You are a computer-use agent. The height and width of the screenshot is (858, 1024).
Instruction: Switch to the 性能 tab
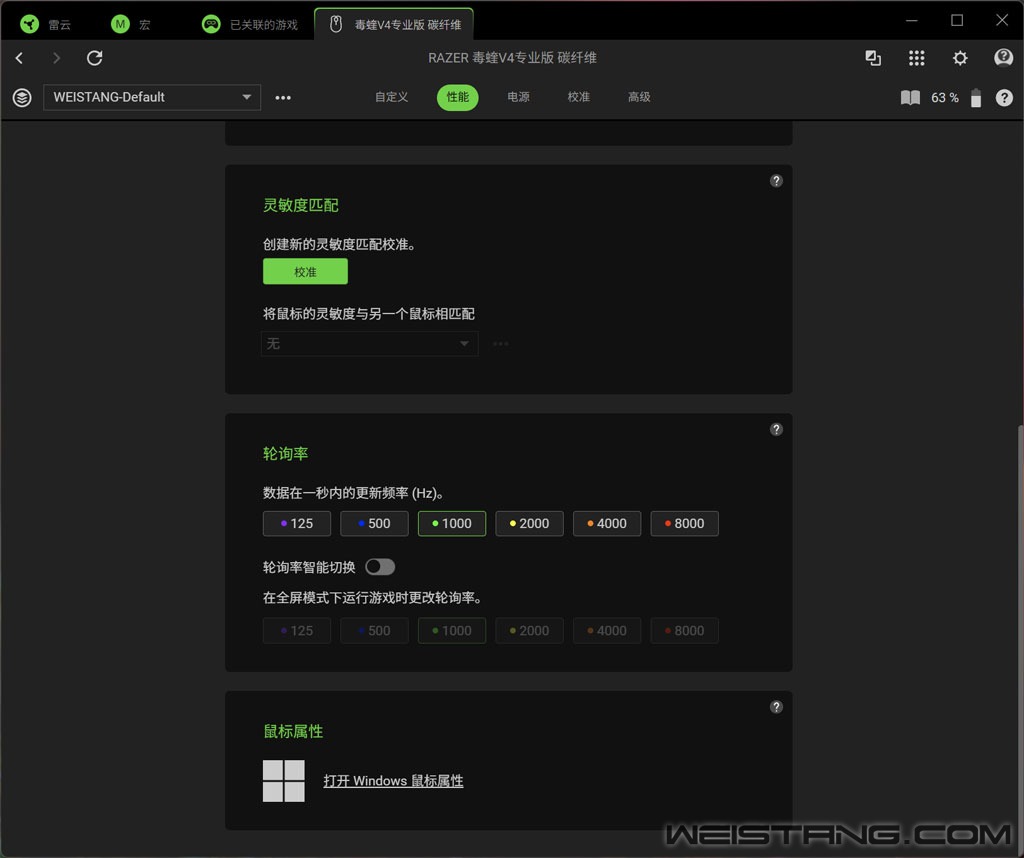tap(457, 97)
